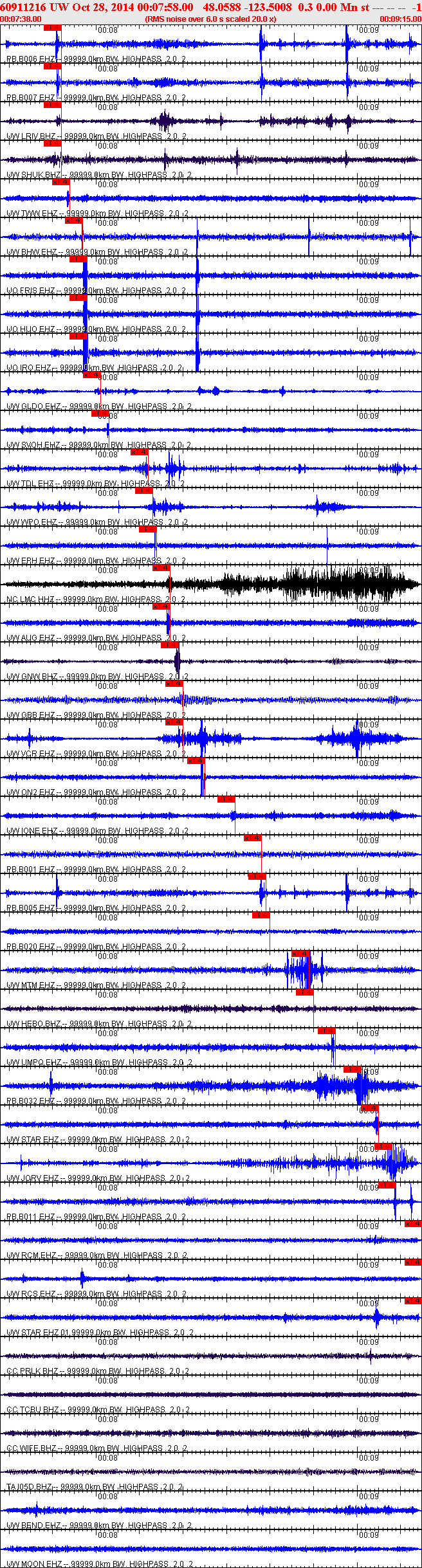Viewport: 422px width, 1568px height.
Task: Click the end time '00:09:15.00' label
Action: (x=401, y=19)
